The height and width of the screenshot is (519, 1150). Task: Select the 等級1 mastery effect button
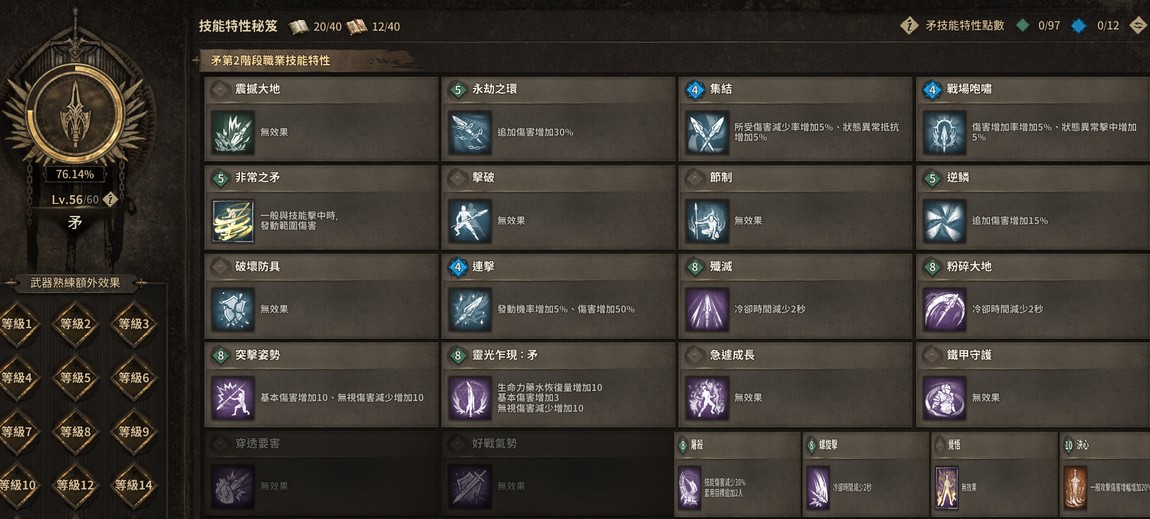pos(16,323)
